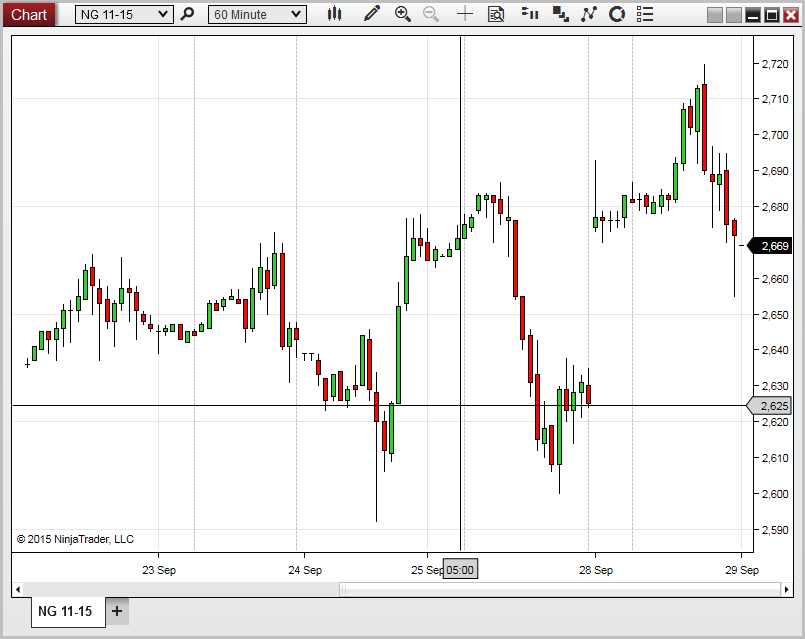
Task: Open the second gray link square dropdown
Action: pos(733,15)
